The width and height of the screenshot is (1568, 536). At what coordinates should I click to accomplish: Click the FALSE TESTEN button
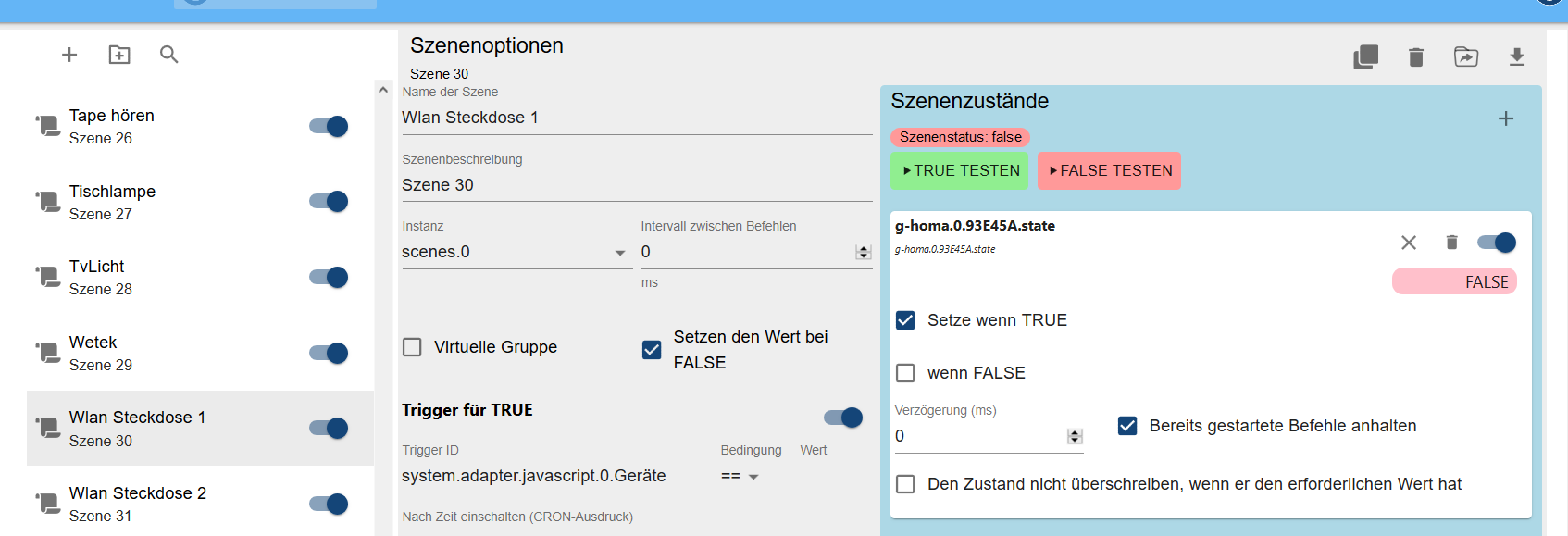(1109, 171)
